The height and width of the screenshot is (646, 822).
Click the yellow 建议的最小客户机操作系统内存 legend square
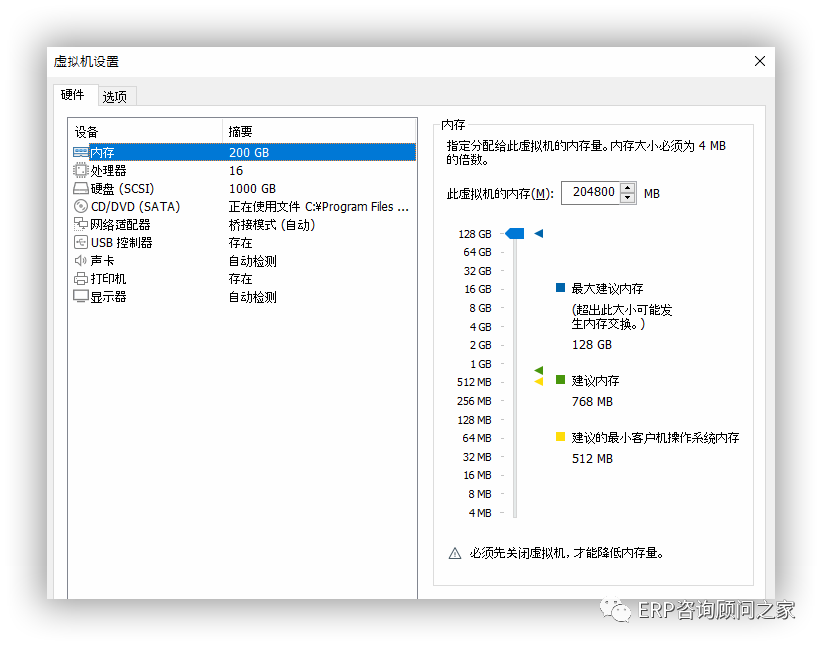pyautogui.click(x=560, y=436)
